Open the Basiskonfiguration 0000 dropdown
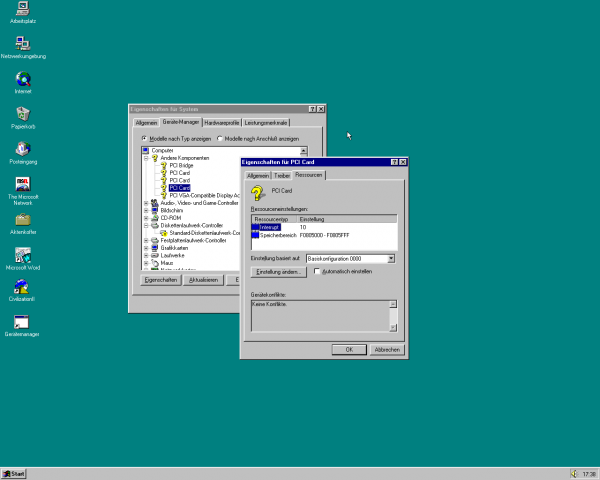The height and width of the screenshot is (480, 600). pyautogui.click(x=391, y=259)
